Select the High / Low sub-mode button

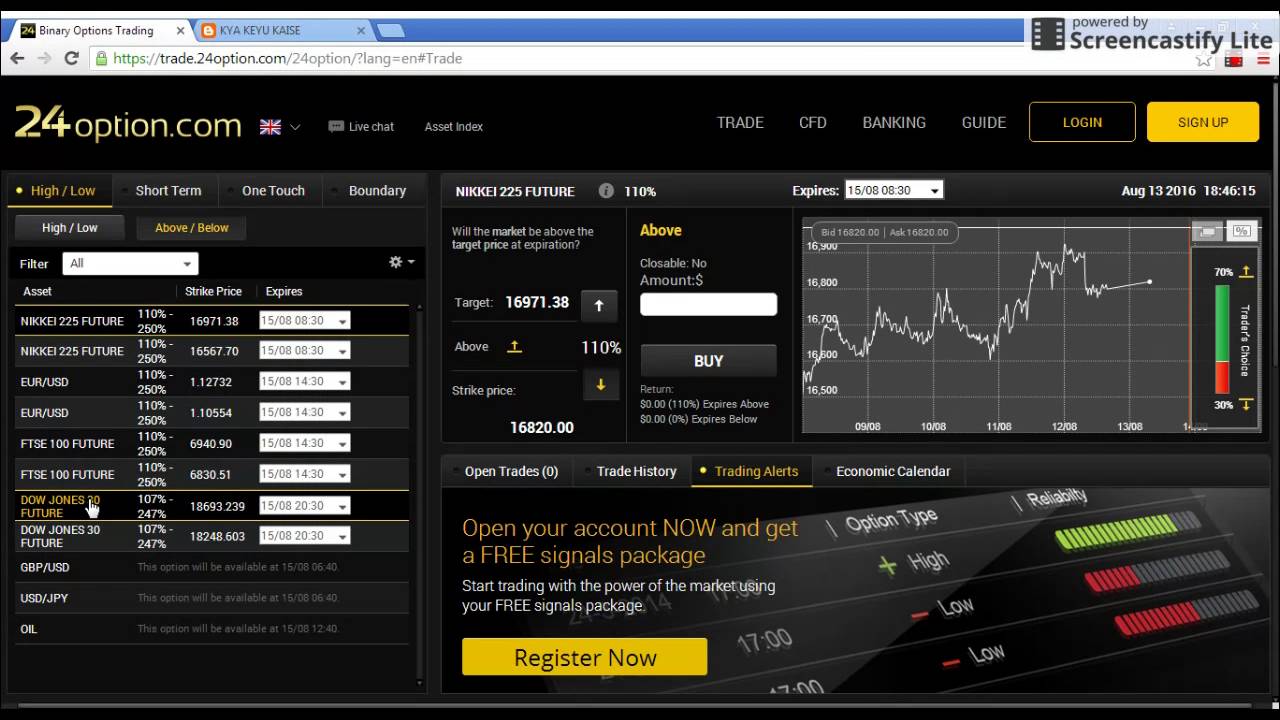[70, 228]
